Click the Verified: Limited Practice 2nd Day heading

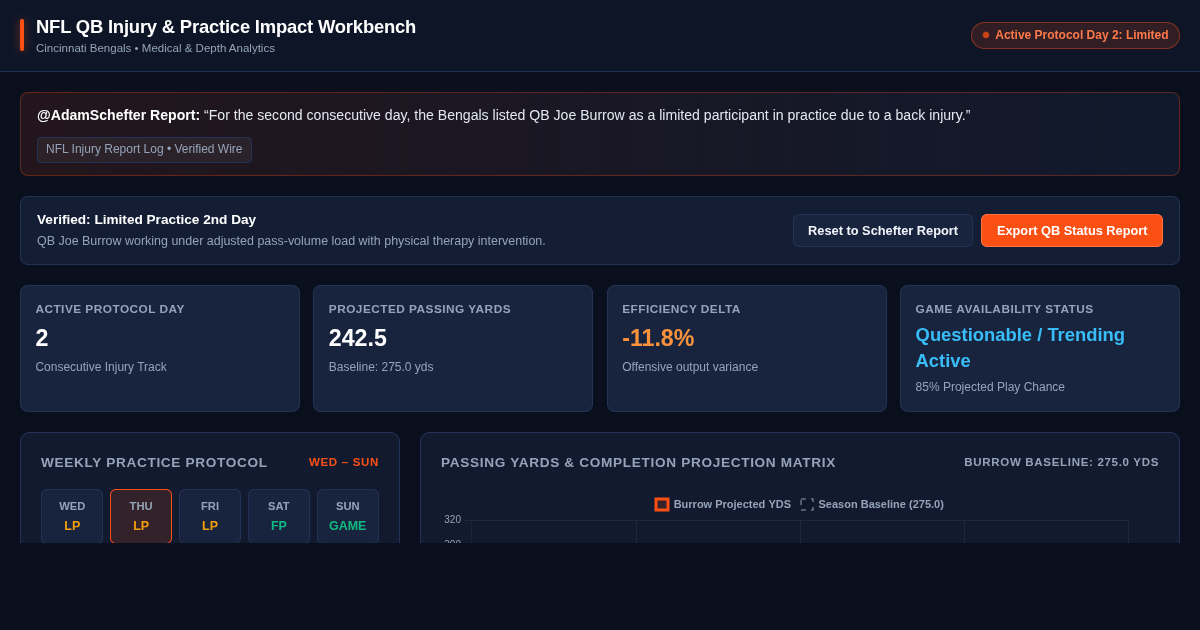pos(146,219)
